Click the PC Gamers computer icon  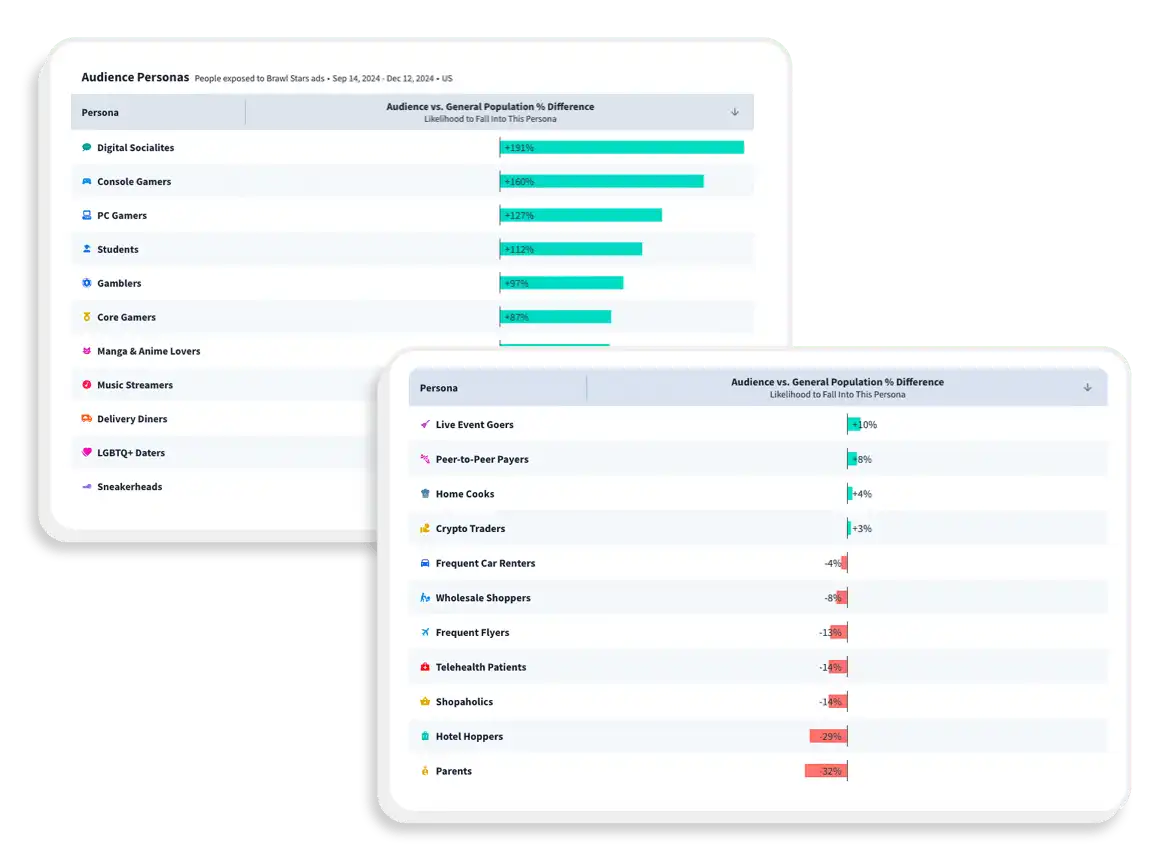tap(87, 215)
